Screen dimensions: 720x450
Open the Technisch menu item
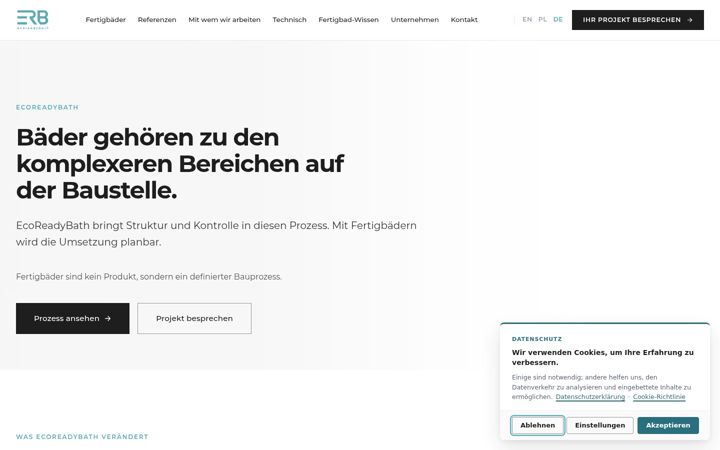(x=289, y=20)
